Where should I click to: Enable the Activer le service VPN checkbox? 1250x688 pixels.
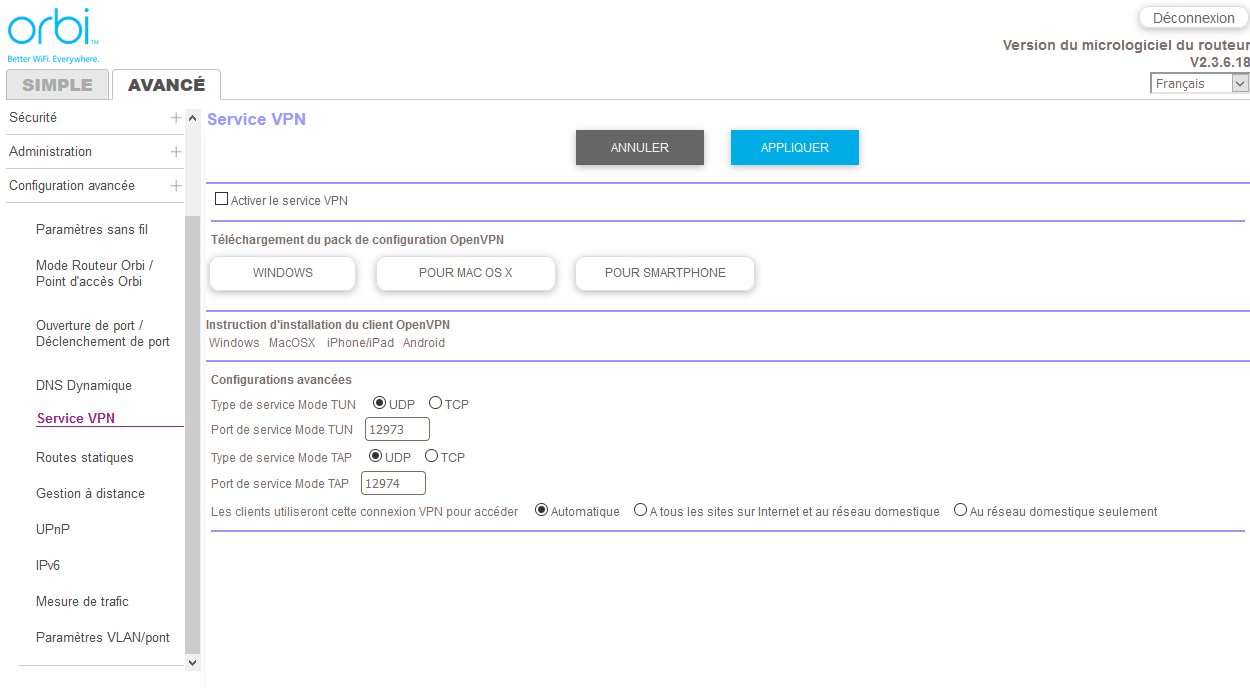(222, 199)
